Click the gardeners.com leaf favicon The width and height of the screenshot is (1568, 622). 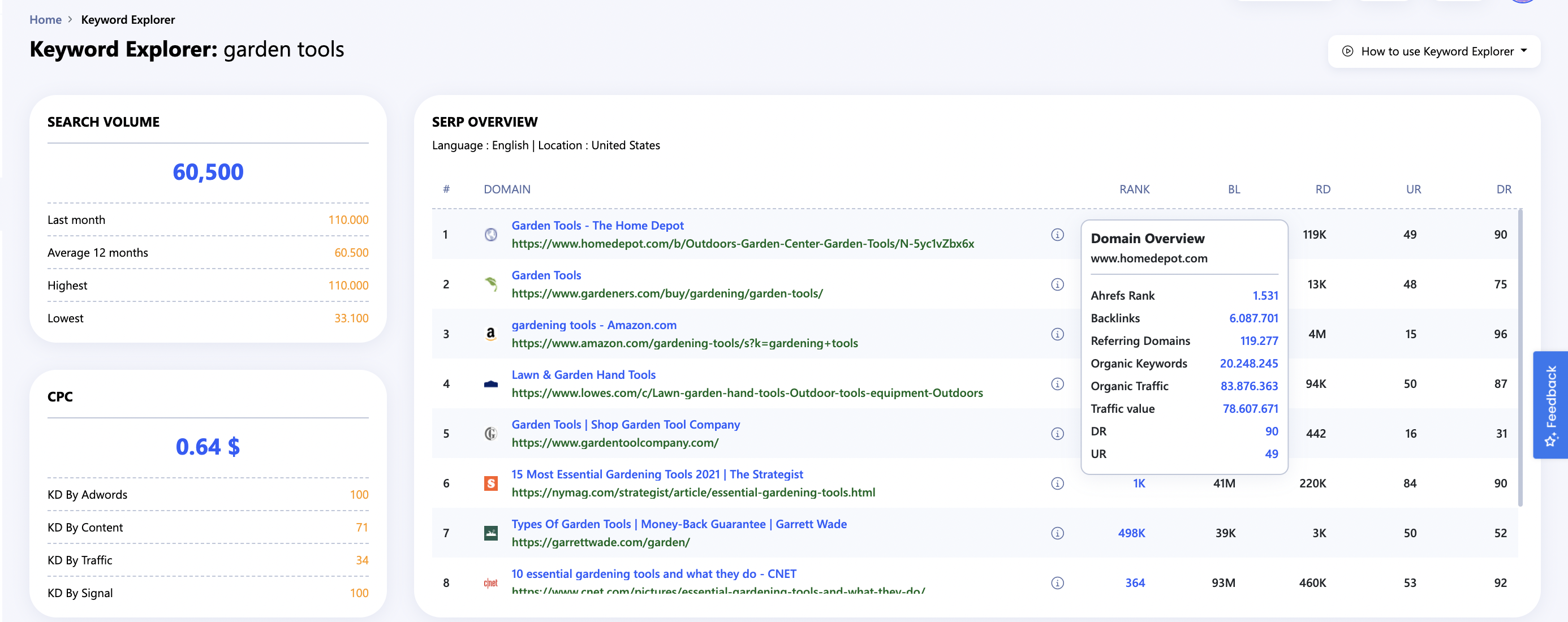point(490,284)
